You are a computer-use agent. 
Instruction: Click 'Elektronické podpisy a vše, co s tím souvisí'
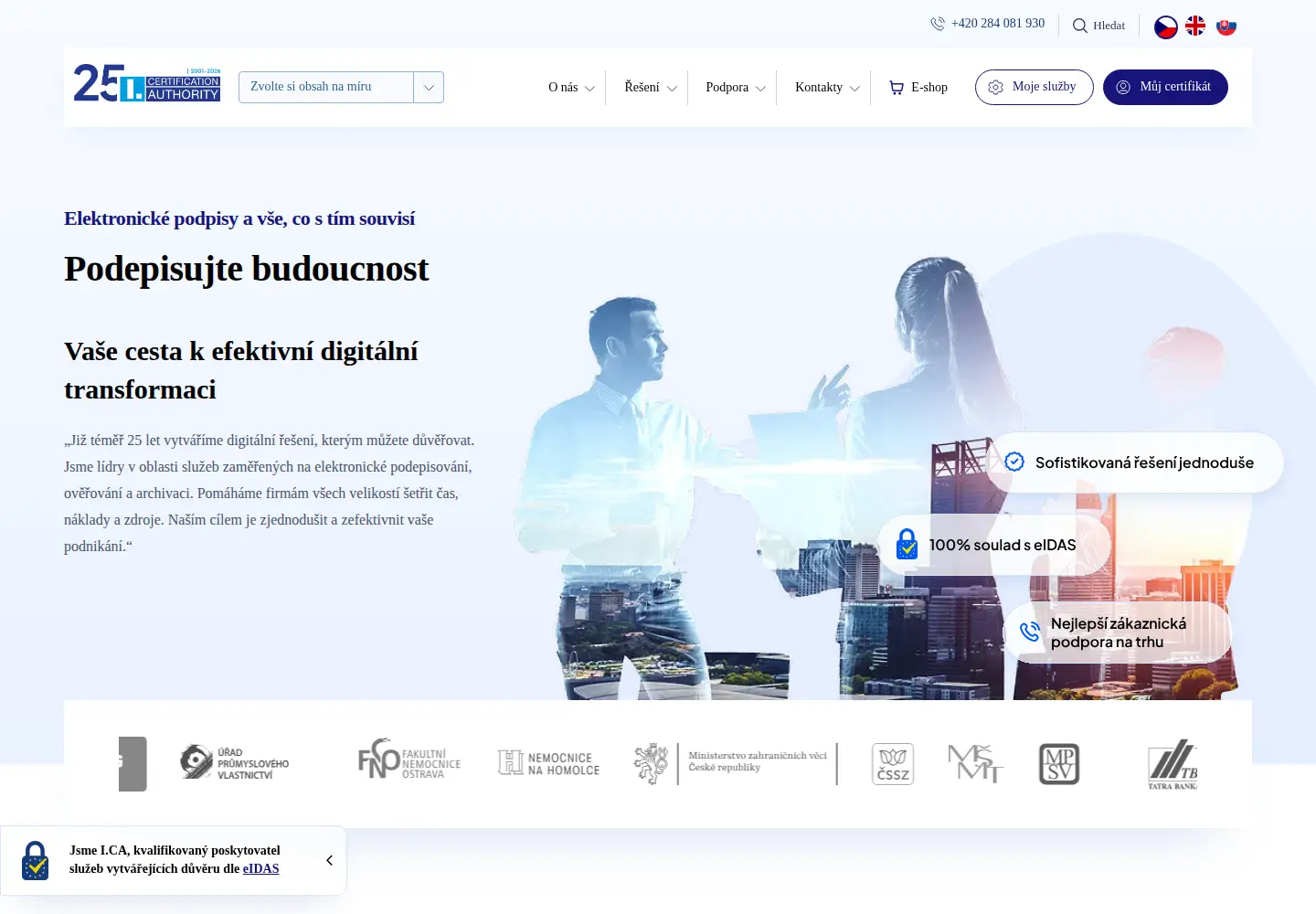pyautogui.click(x=239, y=218)
